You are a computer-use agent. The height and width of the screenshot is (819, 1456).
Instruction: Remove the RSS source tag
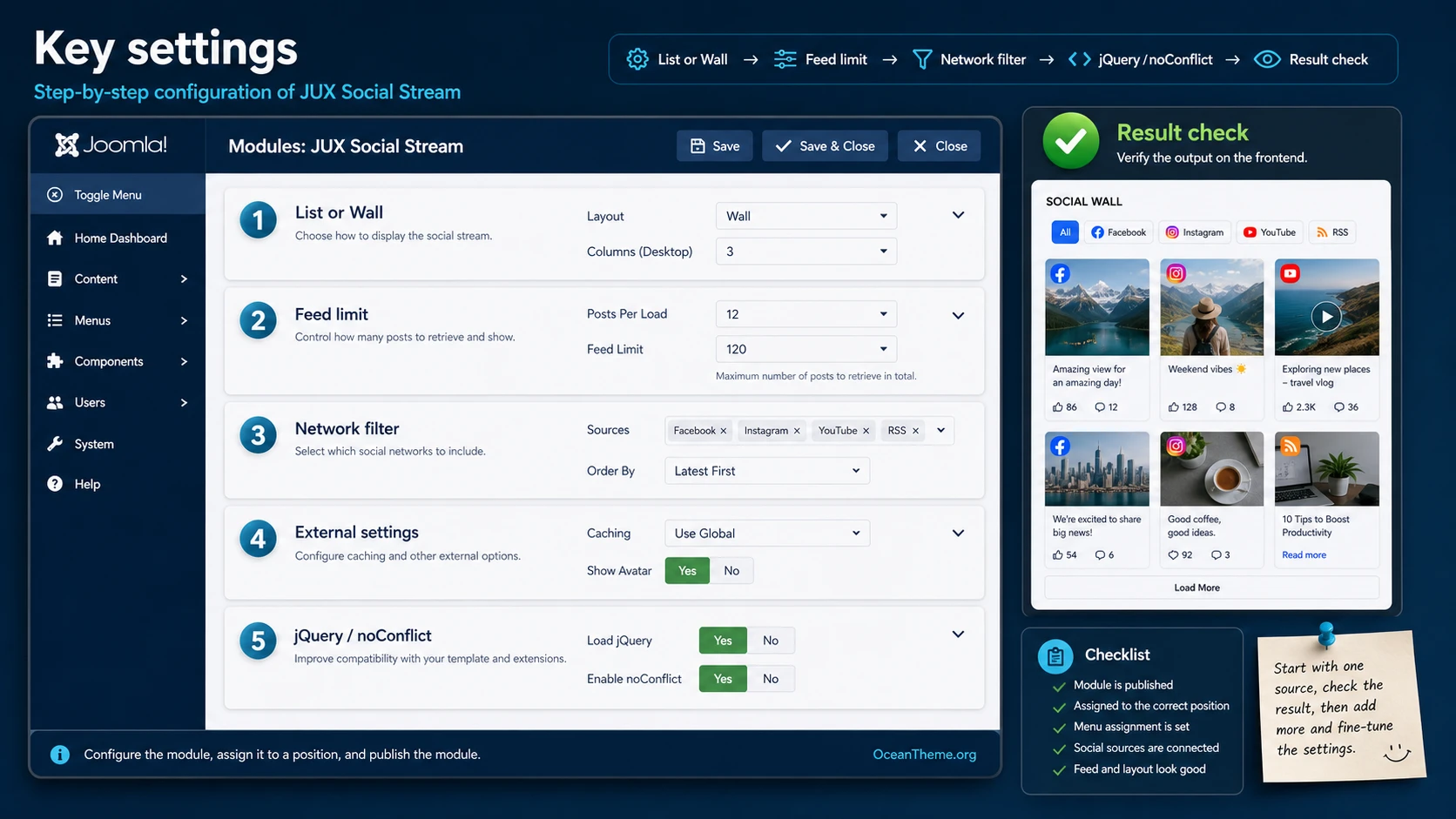point(915,431)
